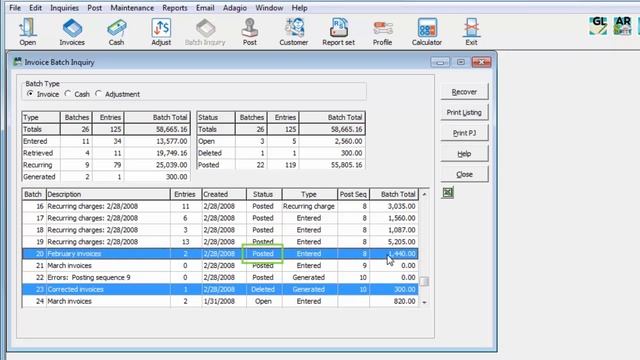Open the Post menu
The height and width of the screenshot is (360, 640).
[x=94, y=8]
